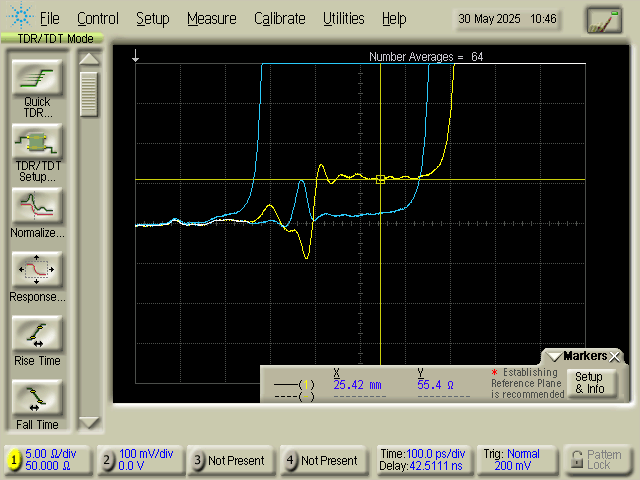The image size is (640, 480).
Task: Toggle channel 2 at 100 mV/div
Action: (107, 460)
